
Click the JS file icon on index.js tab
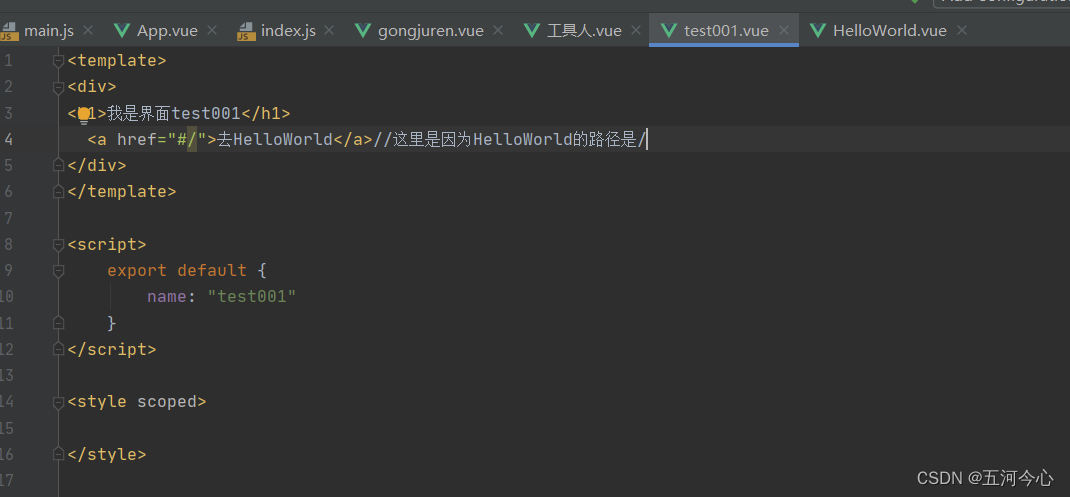[x=246, y=31]
